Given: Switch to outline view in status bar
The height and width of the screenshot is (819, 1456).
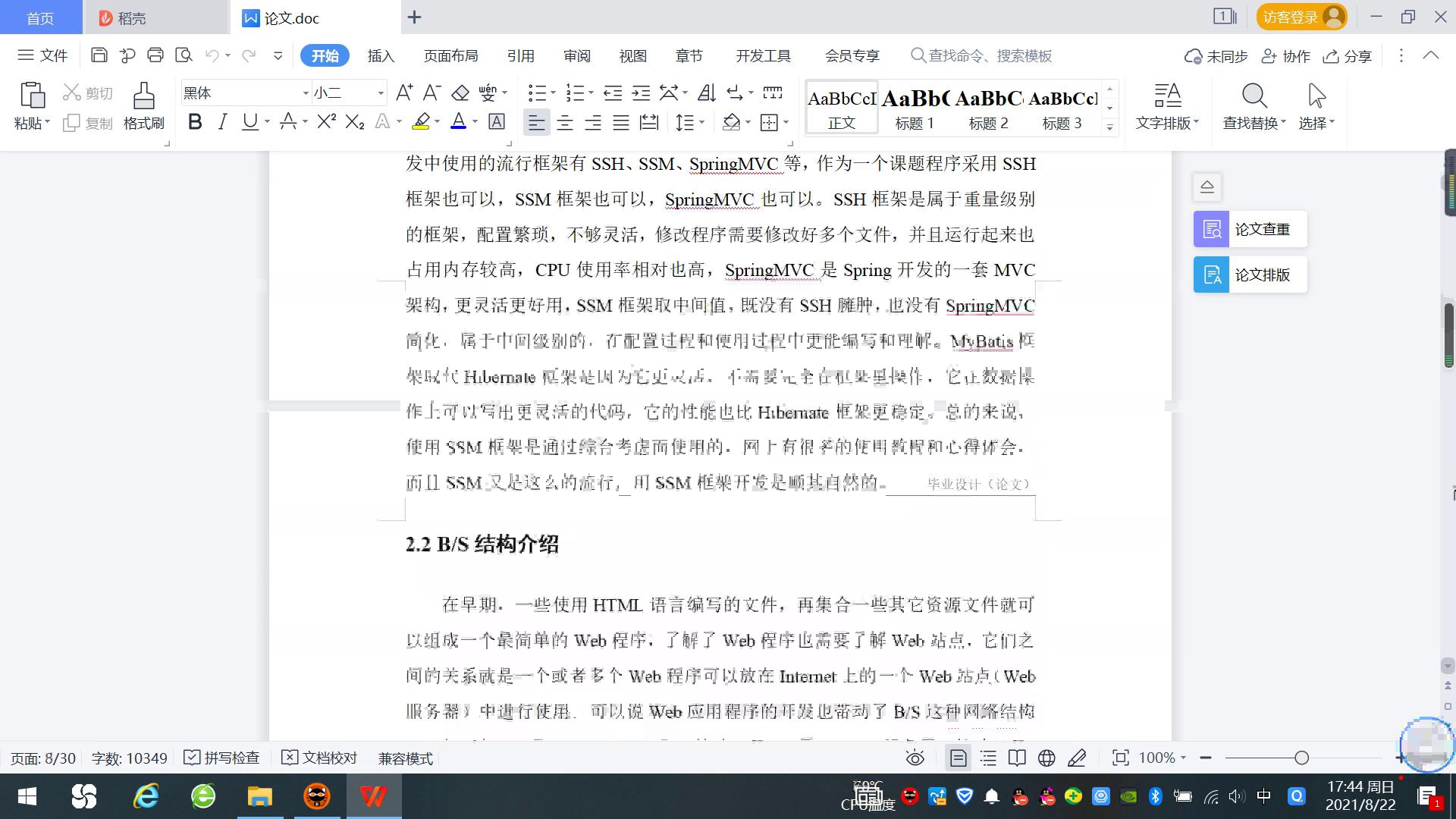Looking at the screenshot, I should point(987,758).
